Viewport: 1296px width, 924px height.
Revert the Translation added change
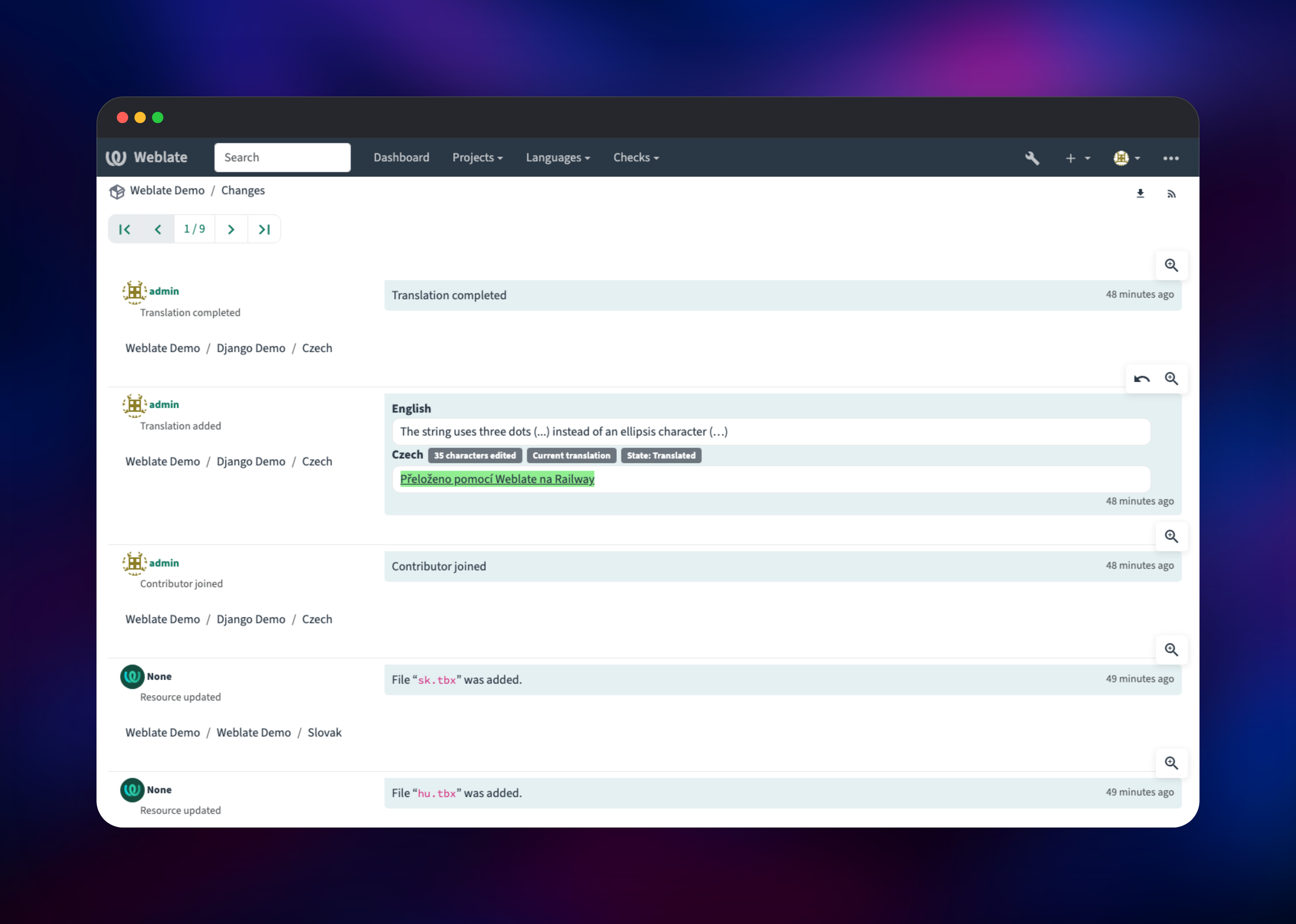(x=1141, y=379)
